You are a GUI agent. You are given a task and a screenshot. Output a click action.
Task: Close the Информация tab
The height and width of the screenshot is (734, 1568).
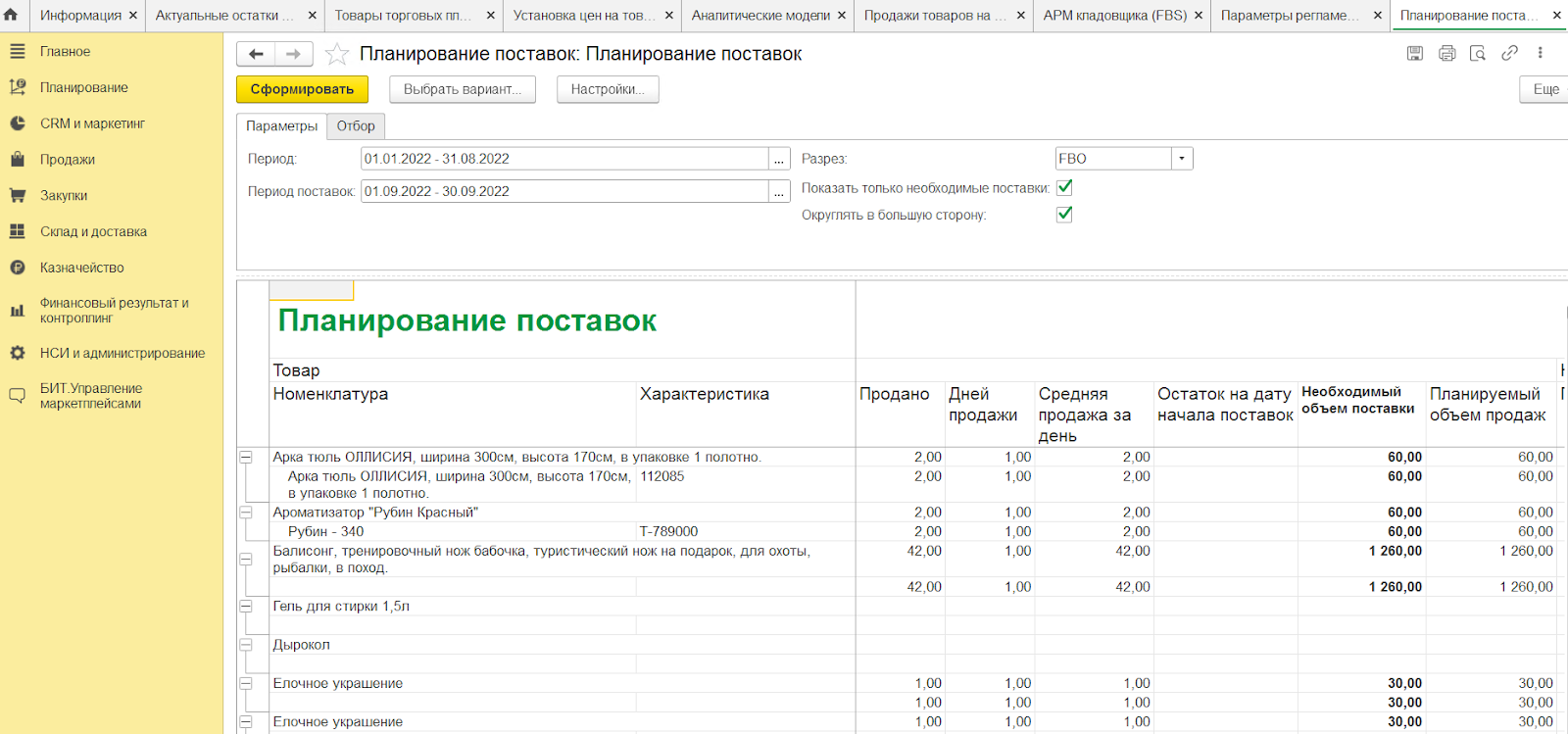pos(133,16)
